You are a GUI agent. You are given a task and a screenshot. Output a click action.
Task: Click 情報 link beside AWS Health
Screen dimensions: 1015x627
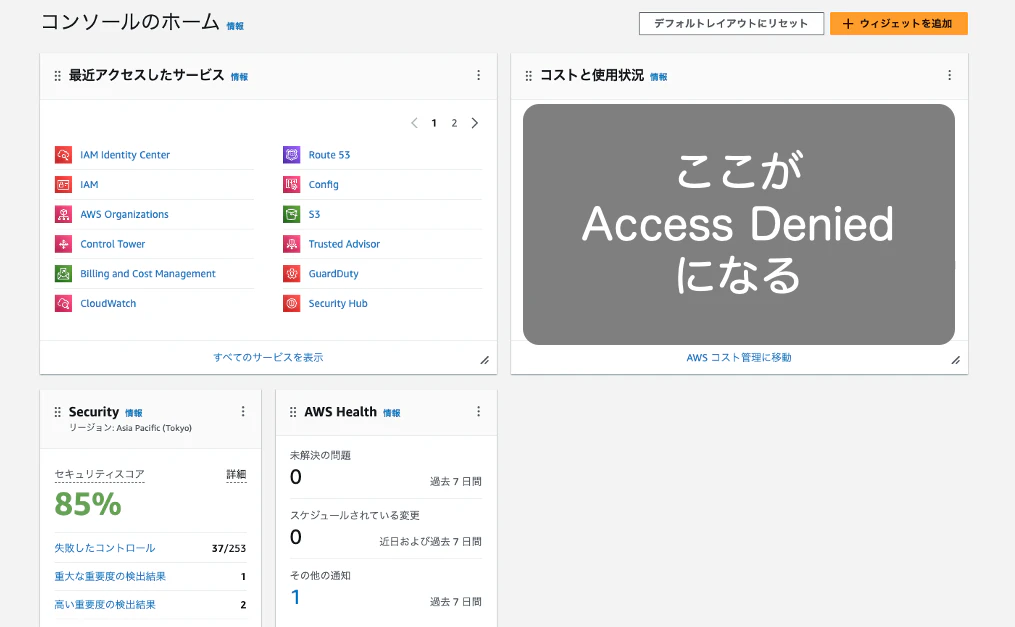(x=392, y=413)
